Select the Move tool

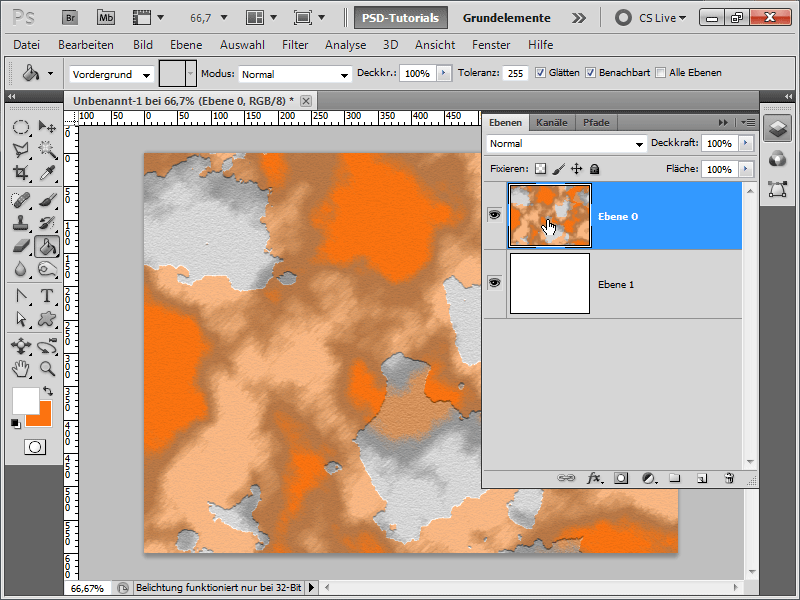pos(47,126)
